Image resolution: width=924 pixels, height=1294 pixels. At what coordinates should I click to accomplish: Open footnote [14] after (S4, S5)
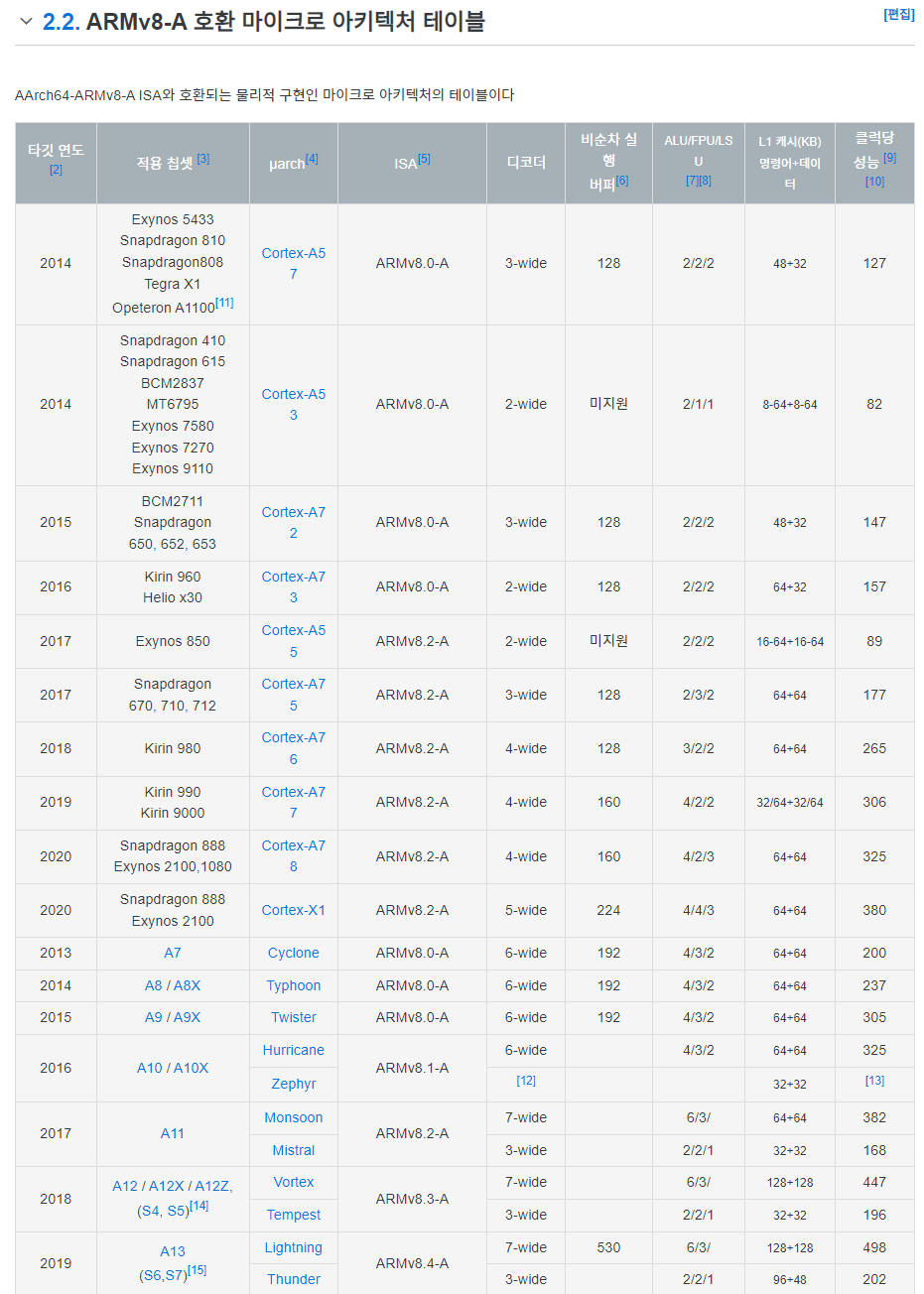pyautogui.click(x=199, y=1206)
